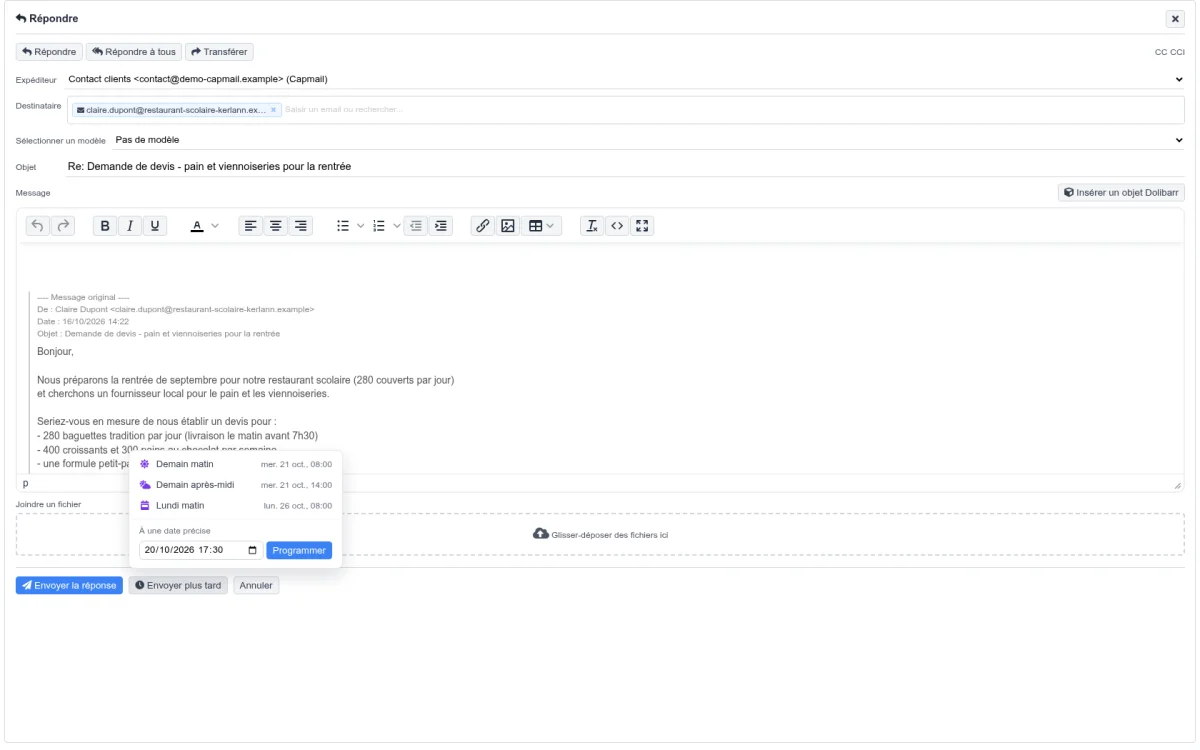Screen dimensions: 1200x750
Task: Insert a bulleted list
Action: pos(343,226)
